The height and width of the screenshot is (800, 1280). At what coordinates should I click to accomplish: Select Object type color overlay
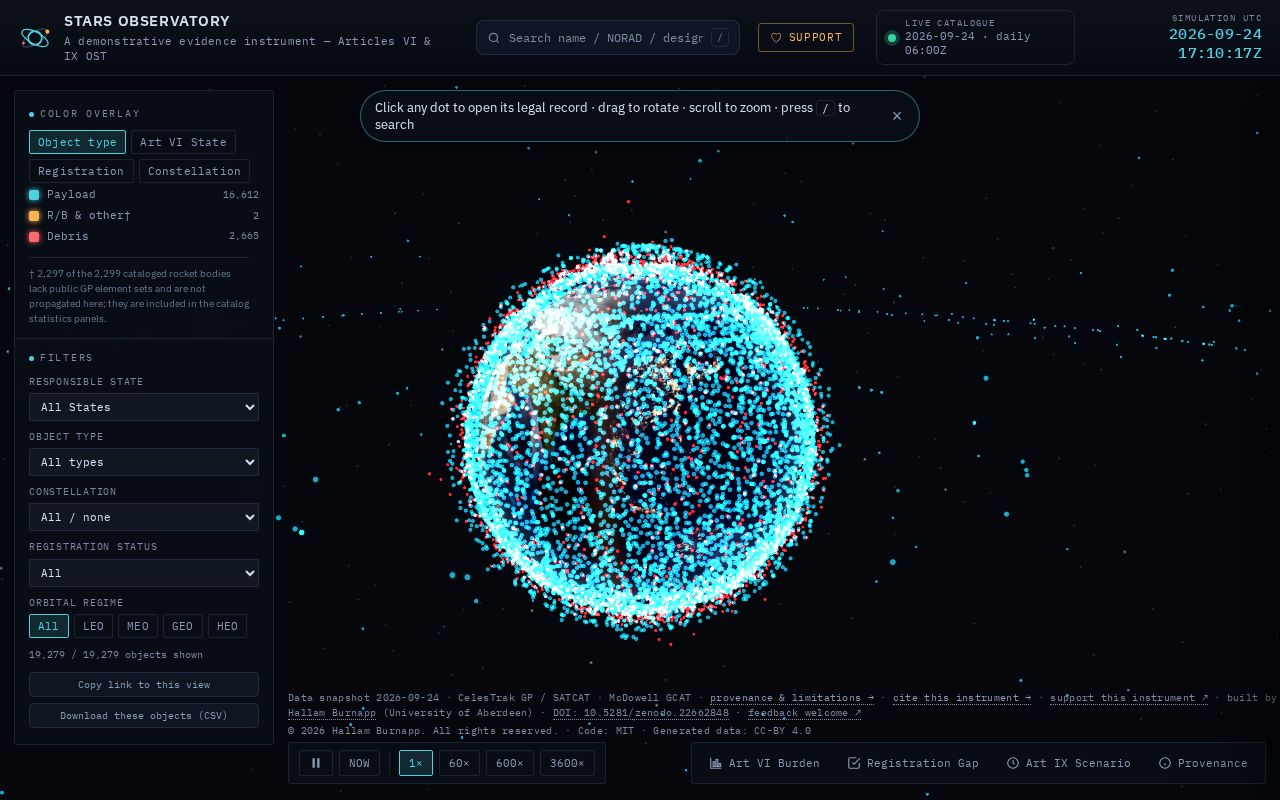click(x=77, y=142)
